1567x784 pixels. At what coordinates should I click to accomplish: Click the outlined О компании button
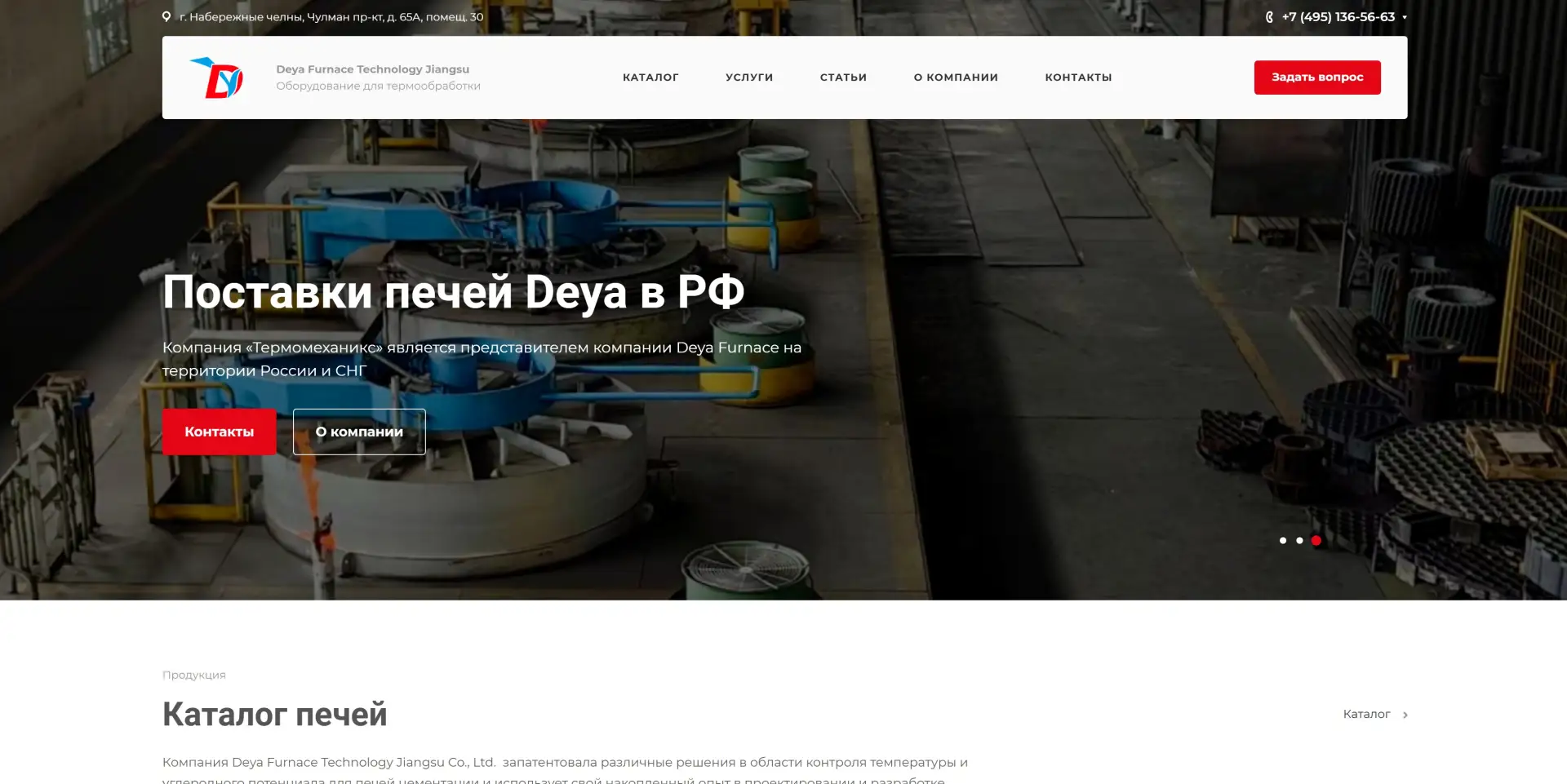[x=359, y=432]
